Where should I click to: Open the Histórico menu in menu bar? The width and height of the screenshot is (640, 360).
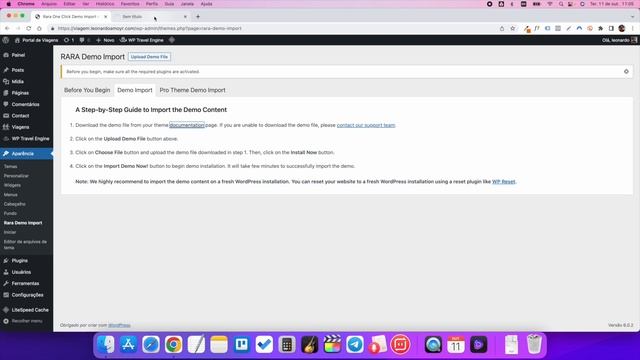pos(105,4)
